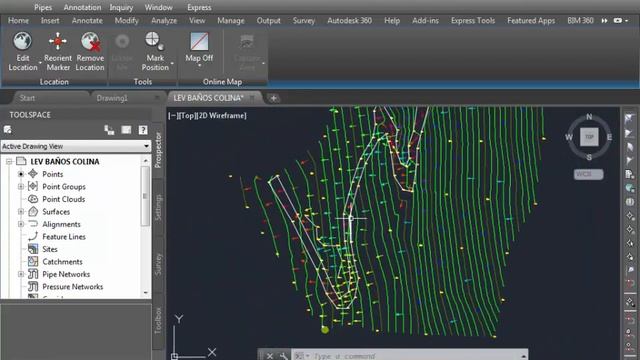The width and height of the screenshot is (640, 360).
Task: Open the Featured Apps ribbon tab
Action: (531, 20)
